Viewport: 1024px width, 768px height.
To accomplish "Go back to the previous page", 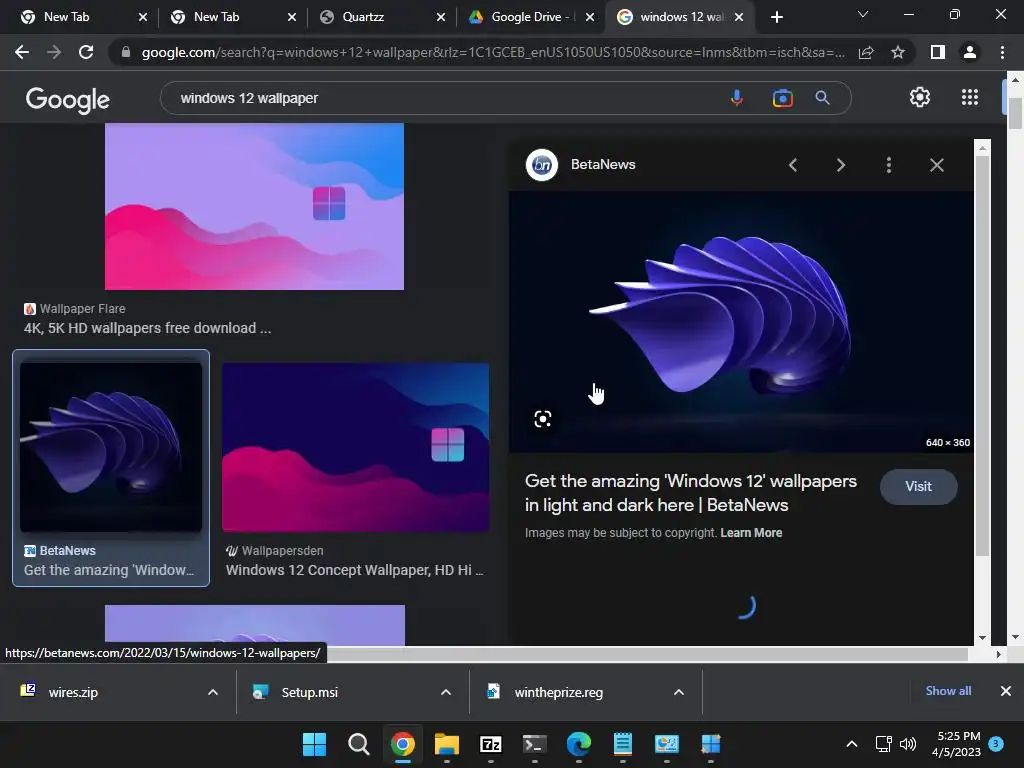I will [22, 52].
